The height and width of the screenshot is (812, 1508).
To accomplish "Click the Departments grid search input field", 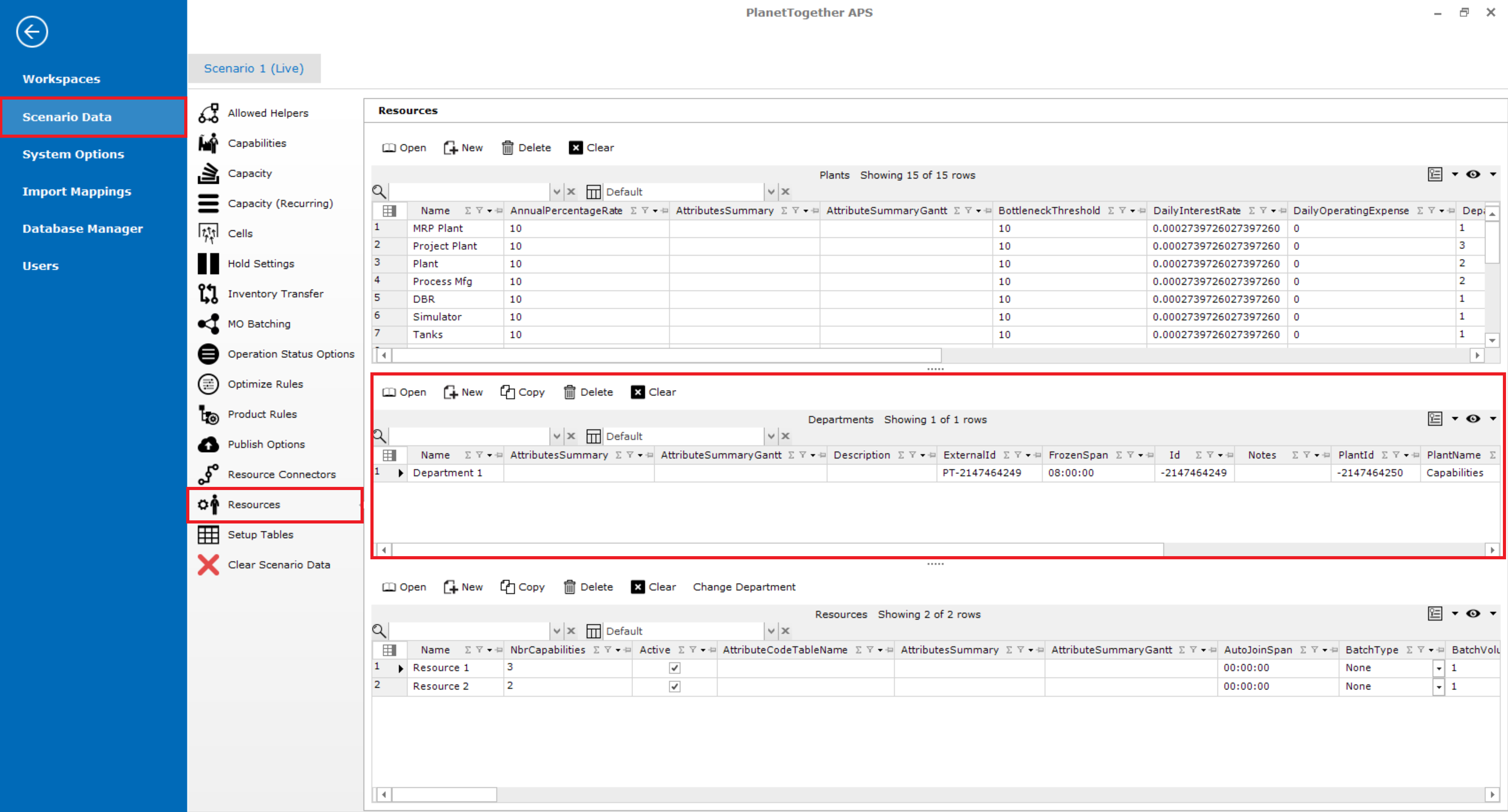I will click(469, 437).
